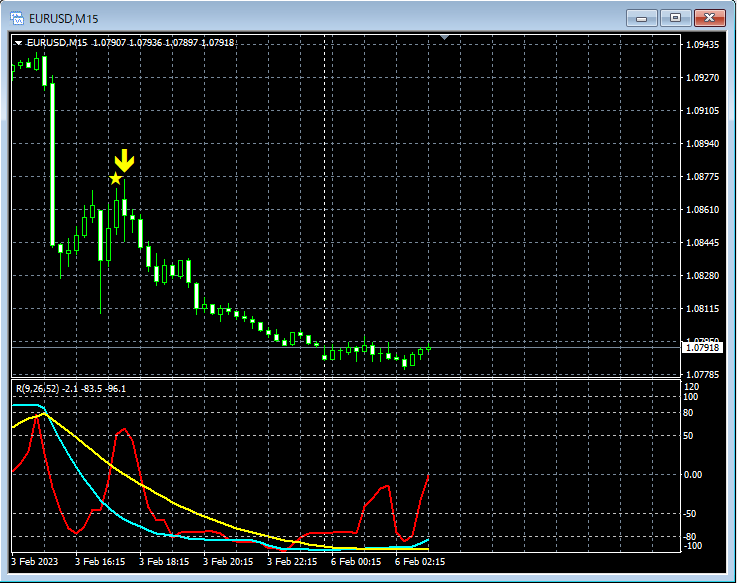Click the 6 Feb 02:15 time label
The height and width of the screenshot is (583, 738).
[420, 561]
